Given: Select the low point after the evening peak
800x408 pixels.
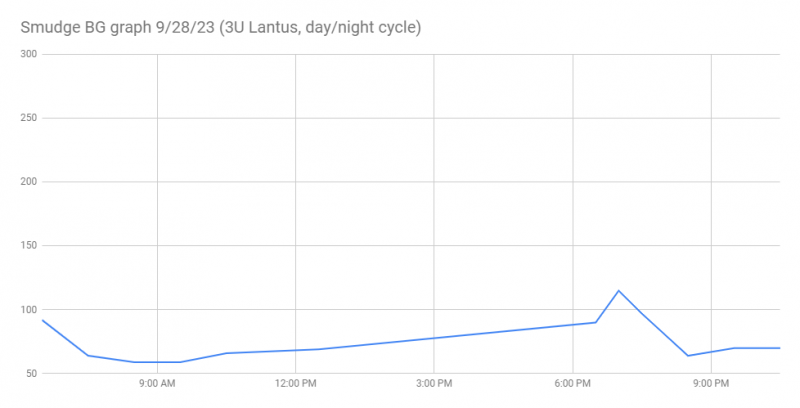Looking at the screenshot, I should pos(688,356).
